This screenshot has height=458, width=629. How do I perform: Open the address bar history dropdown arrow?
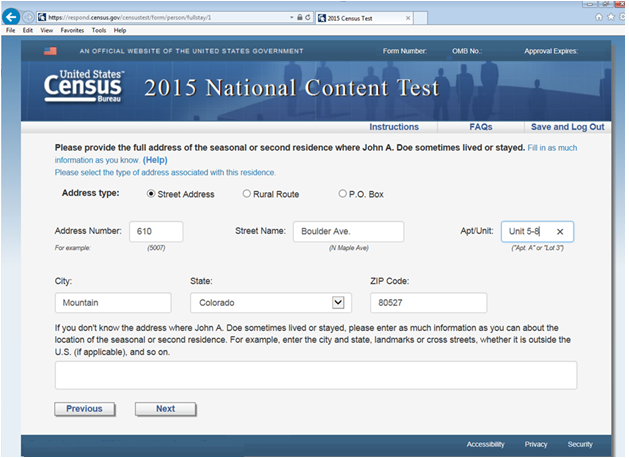pos(292,17)
